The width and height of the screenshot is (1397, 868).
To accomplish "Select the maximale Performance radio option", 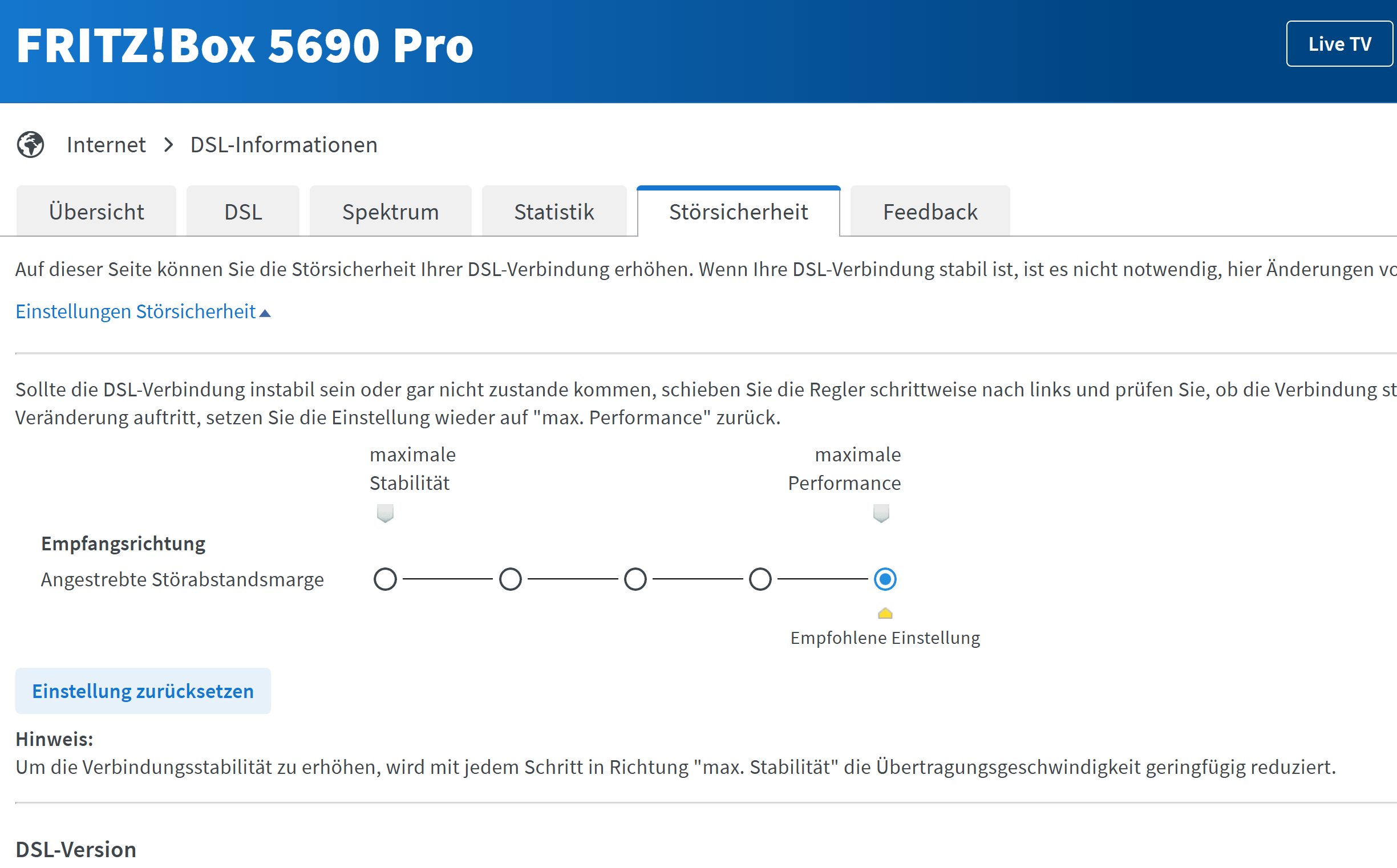I will pyautogui.click(x=885, y=579).
